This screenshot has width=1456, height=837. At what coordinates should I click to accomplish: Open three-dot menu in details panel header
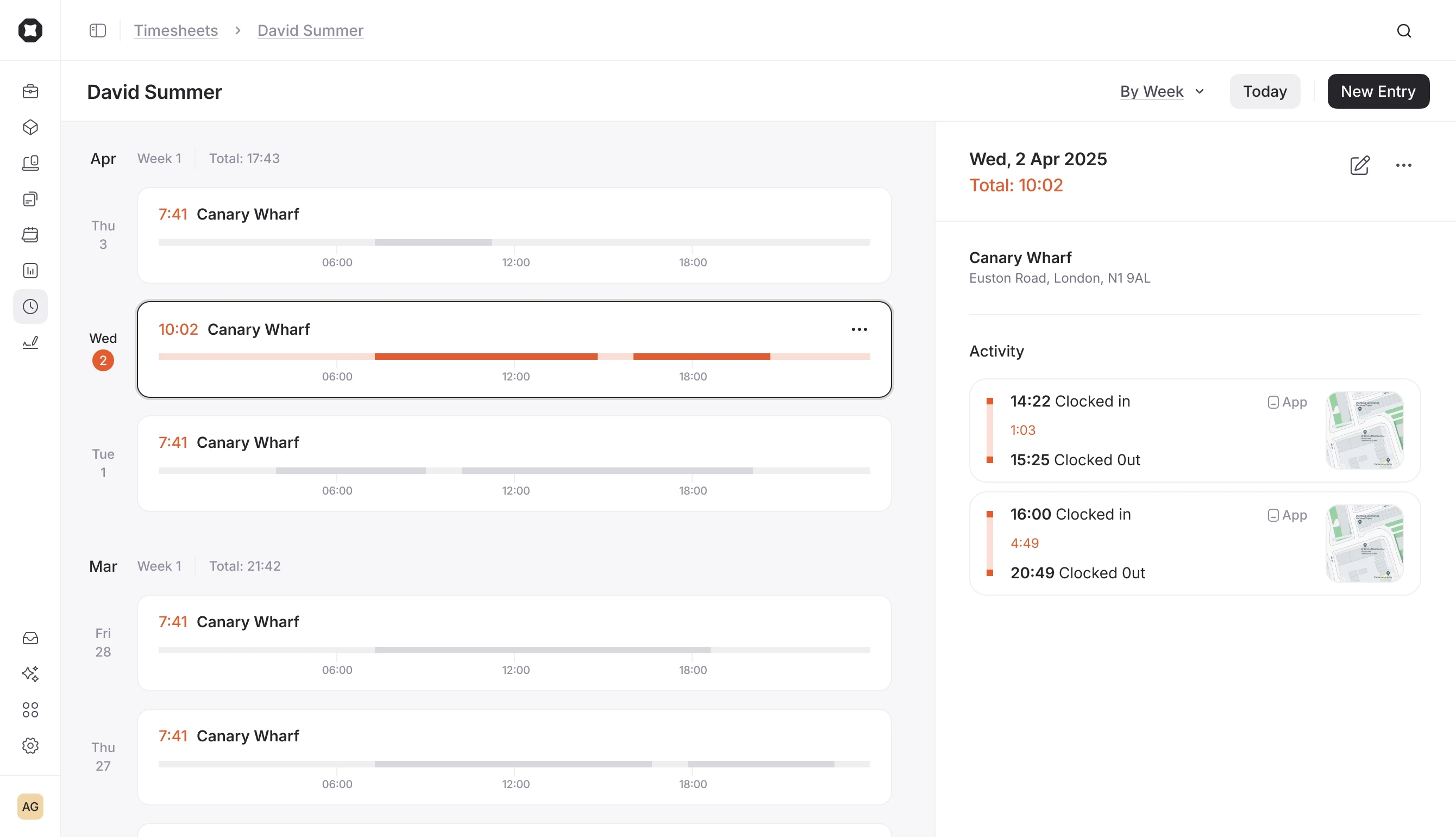[x=1403, y=166]
